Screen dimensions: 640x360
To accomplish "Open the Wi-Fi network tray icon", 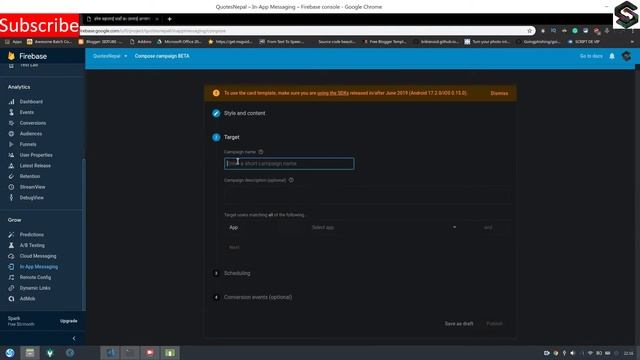I will (590, 353).
